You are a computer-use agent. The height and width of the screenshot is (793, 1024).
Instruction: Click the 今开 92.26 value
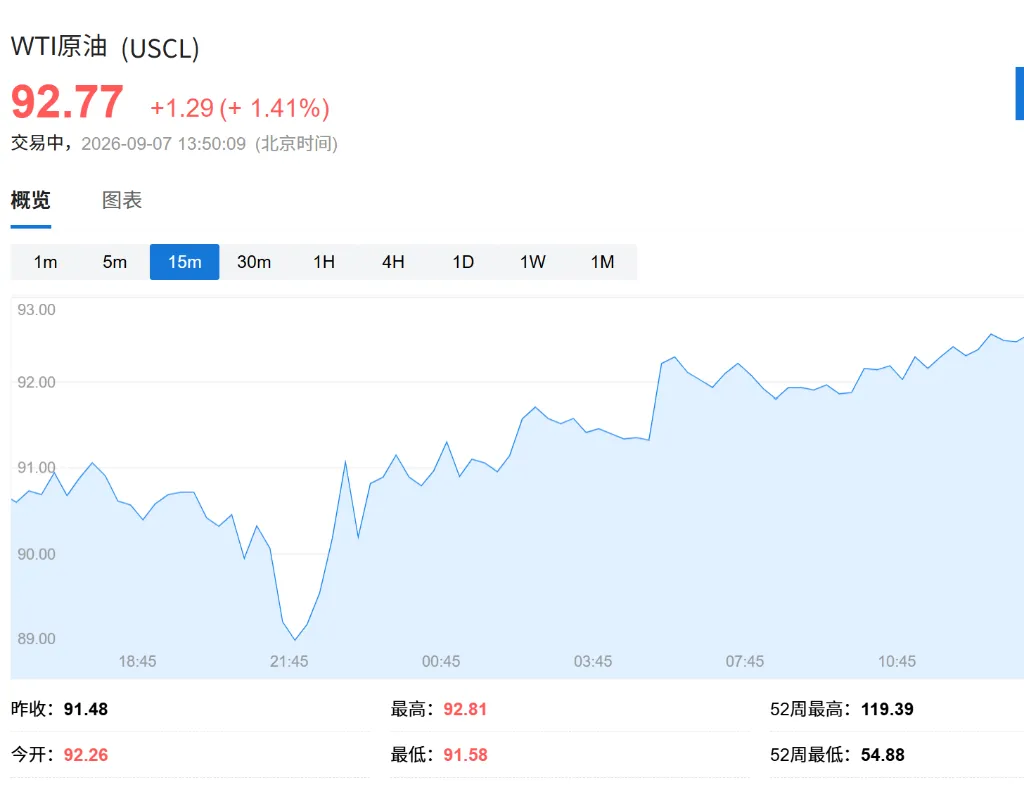coord(86,755)
